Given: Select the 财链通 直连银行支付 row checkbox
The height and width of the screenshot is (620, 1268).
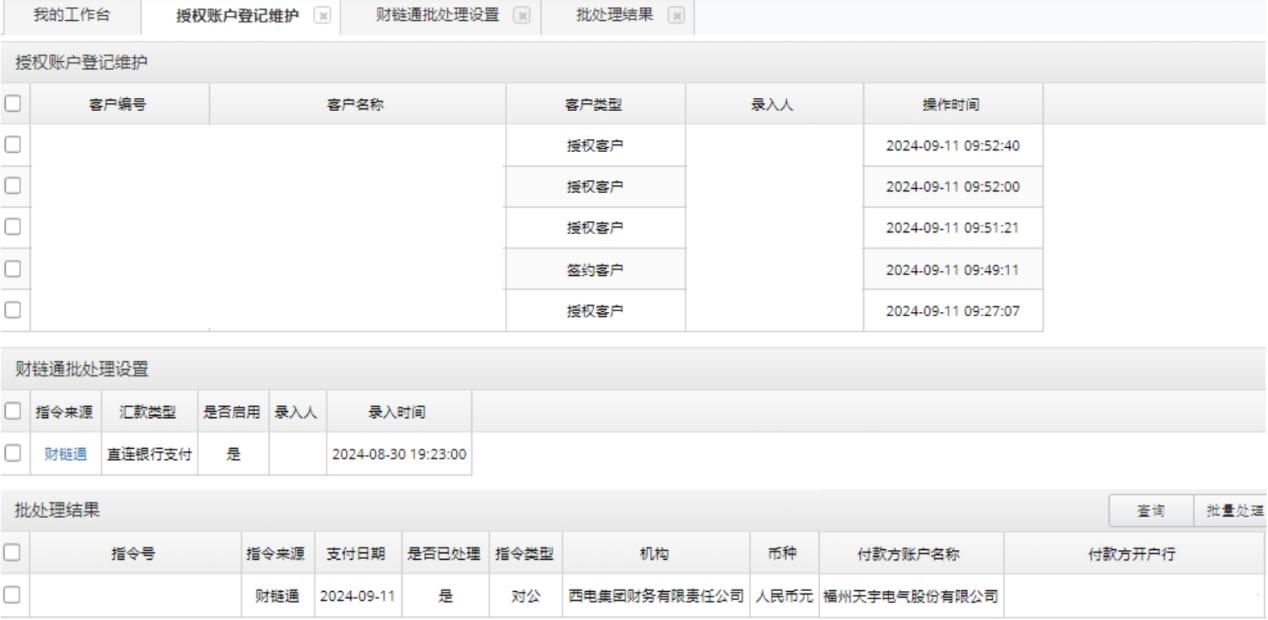Looking at the screenshot, I should 13,453.
